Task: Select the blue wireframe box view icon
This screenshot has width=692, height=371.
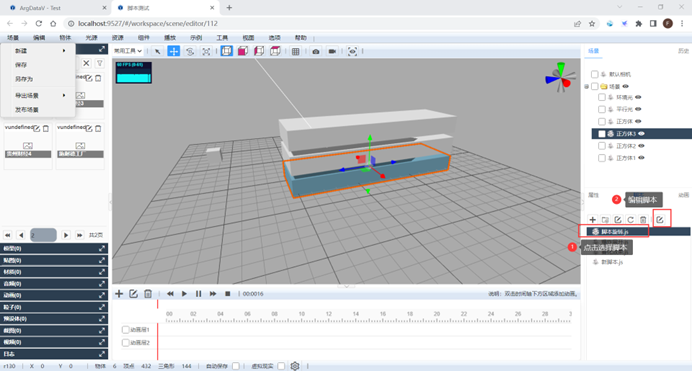Action: tap(226, 51)
